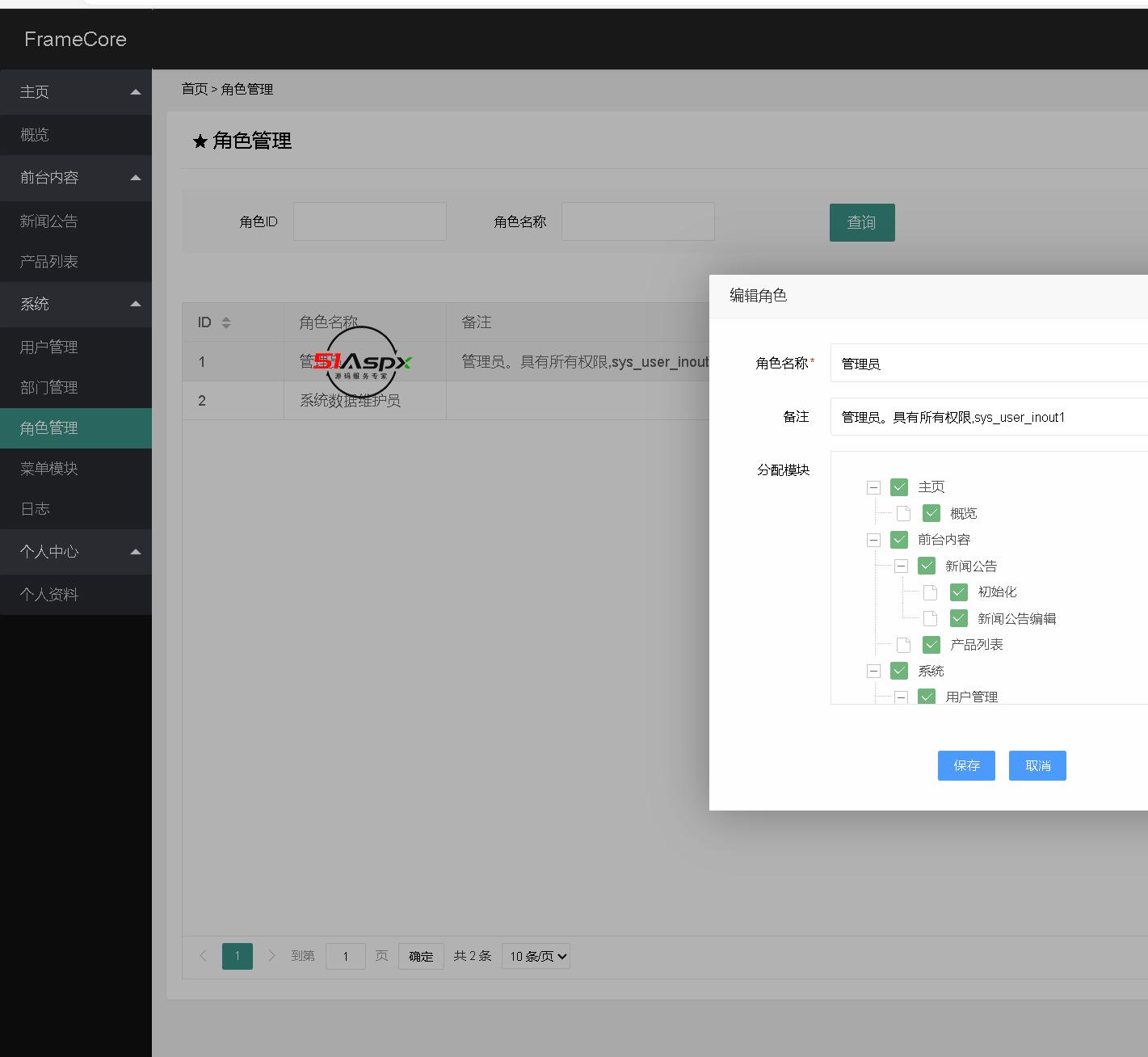Collapse the 前台内容 sidebar group
Viewport: 1148px width, 1057px height.
click(x=76, y=177)
